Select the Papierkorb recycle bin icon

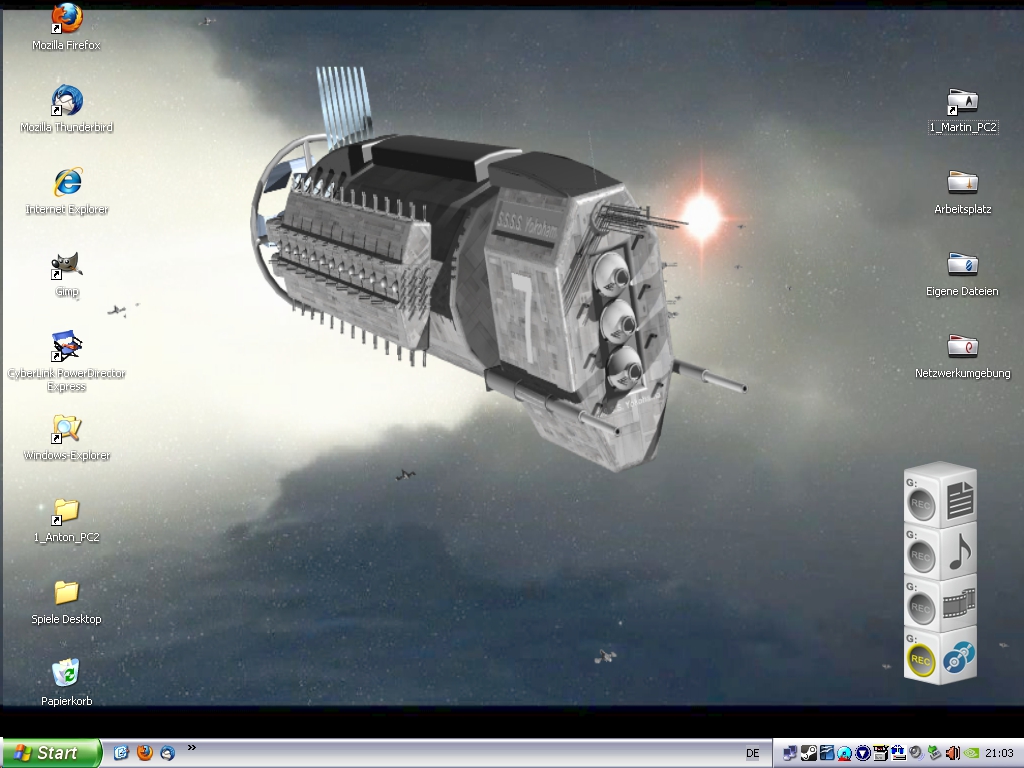66,674
